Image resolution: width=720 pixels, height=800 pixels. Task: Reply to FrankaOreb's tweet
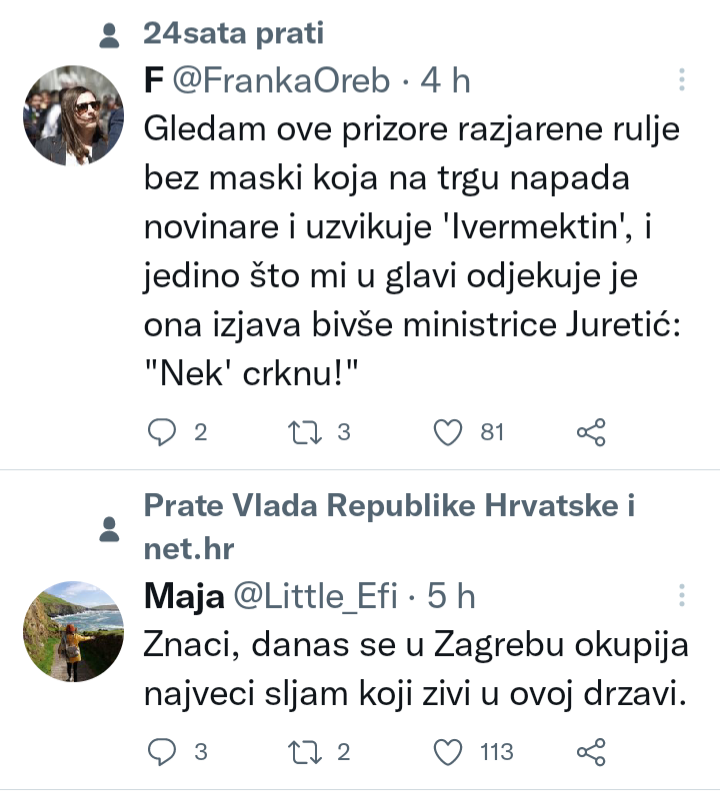click(x=163, y=432)
